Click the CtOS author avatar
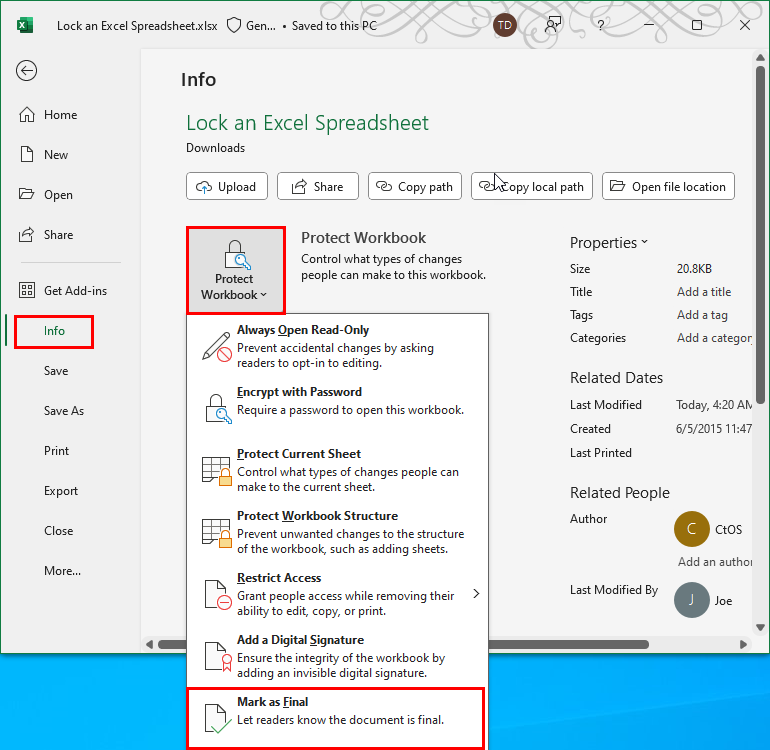 [x=691, y=529]
